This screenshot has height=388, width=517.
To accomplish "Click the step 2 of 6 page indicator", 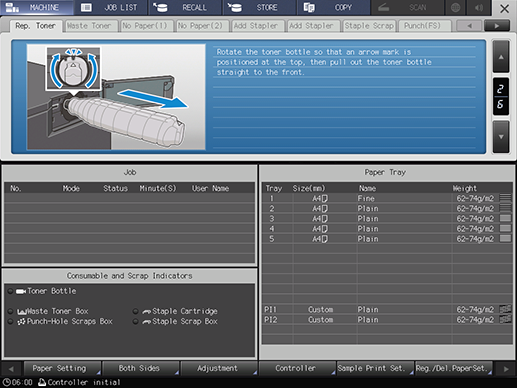I will point(501,97).
